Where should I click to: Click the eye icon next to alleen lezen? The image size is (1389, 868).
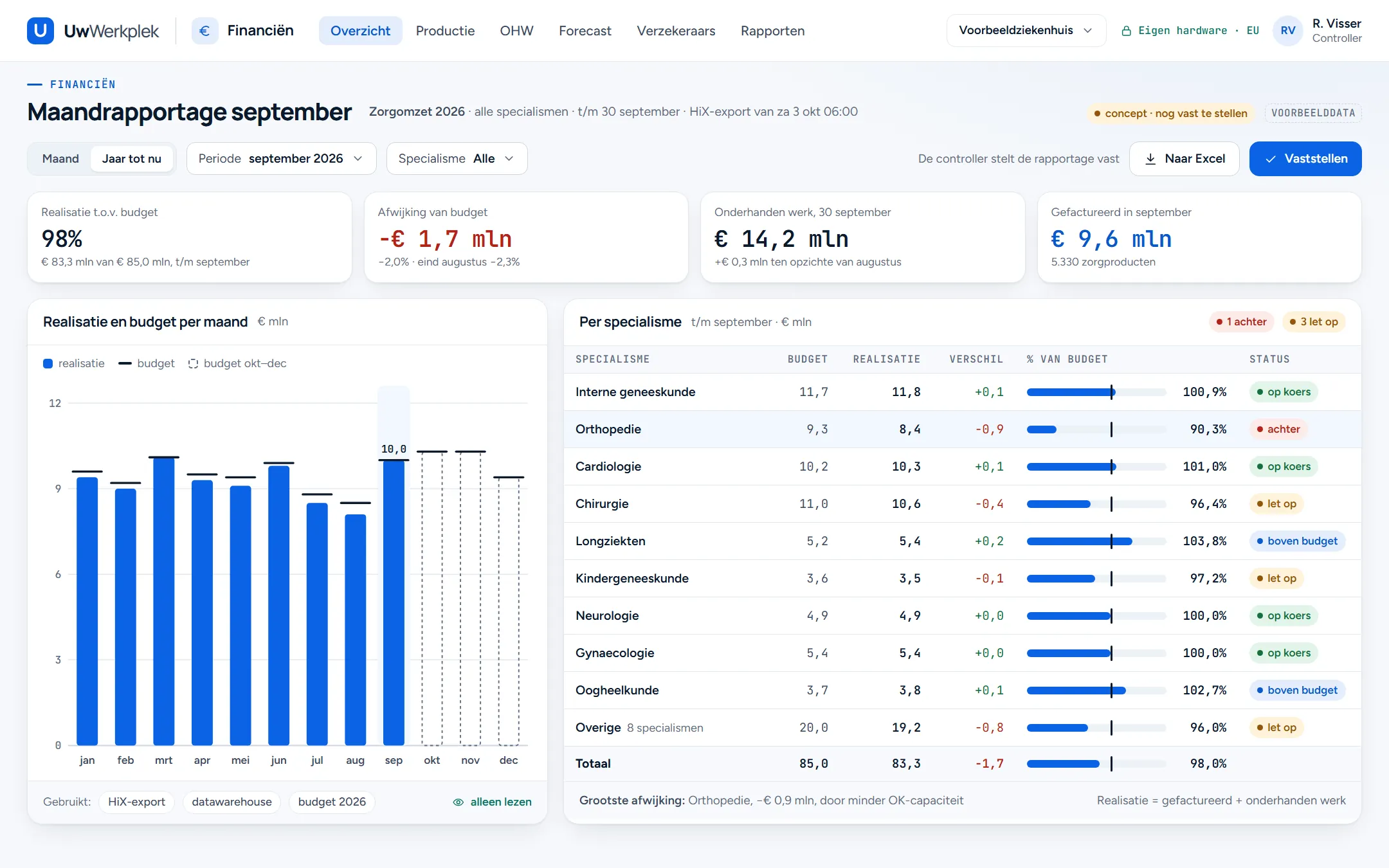pos(458,802)
